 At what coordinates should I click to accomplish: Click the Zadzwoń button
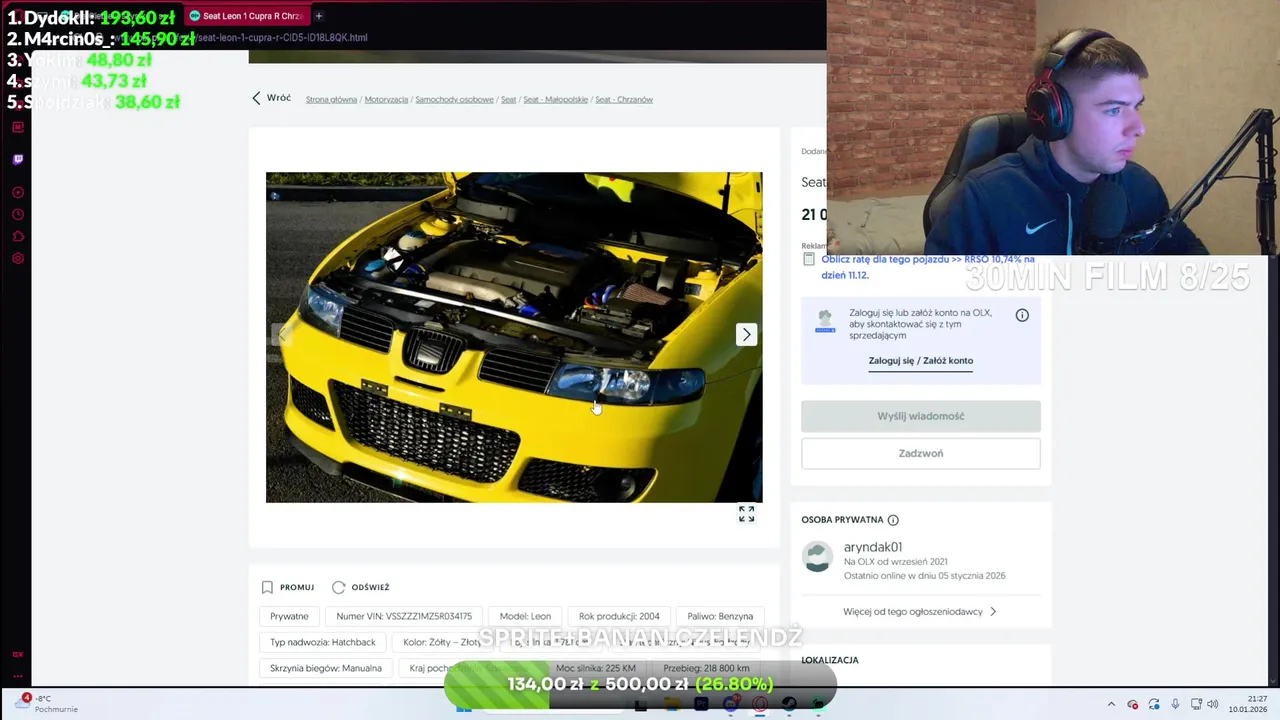(x=921, y=453)
